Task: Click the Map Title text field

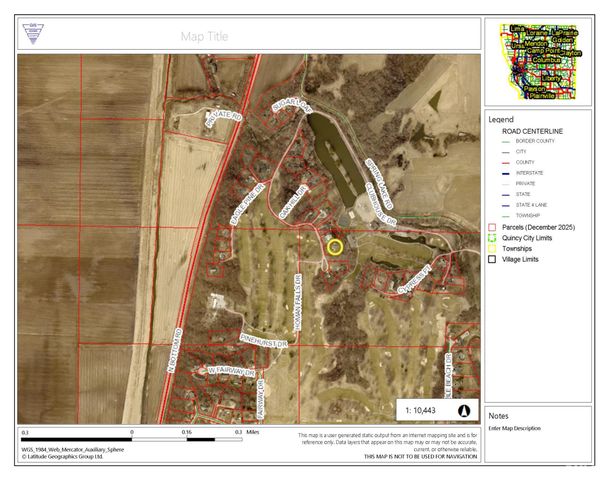Action: (x=204, y=37)
